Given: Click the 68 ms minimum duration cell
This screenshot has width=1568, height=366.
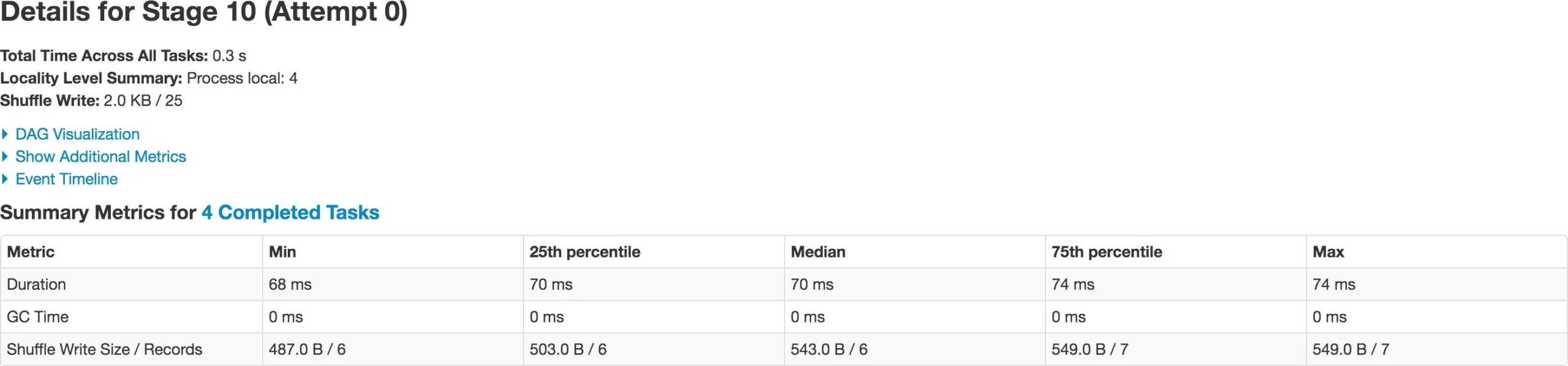Looking at the screenshot, I should pyautogui.click(x=290, y=284).
